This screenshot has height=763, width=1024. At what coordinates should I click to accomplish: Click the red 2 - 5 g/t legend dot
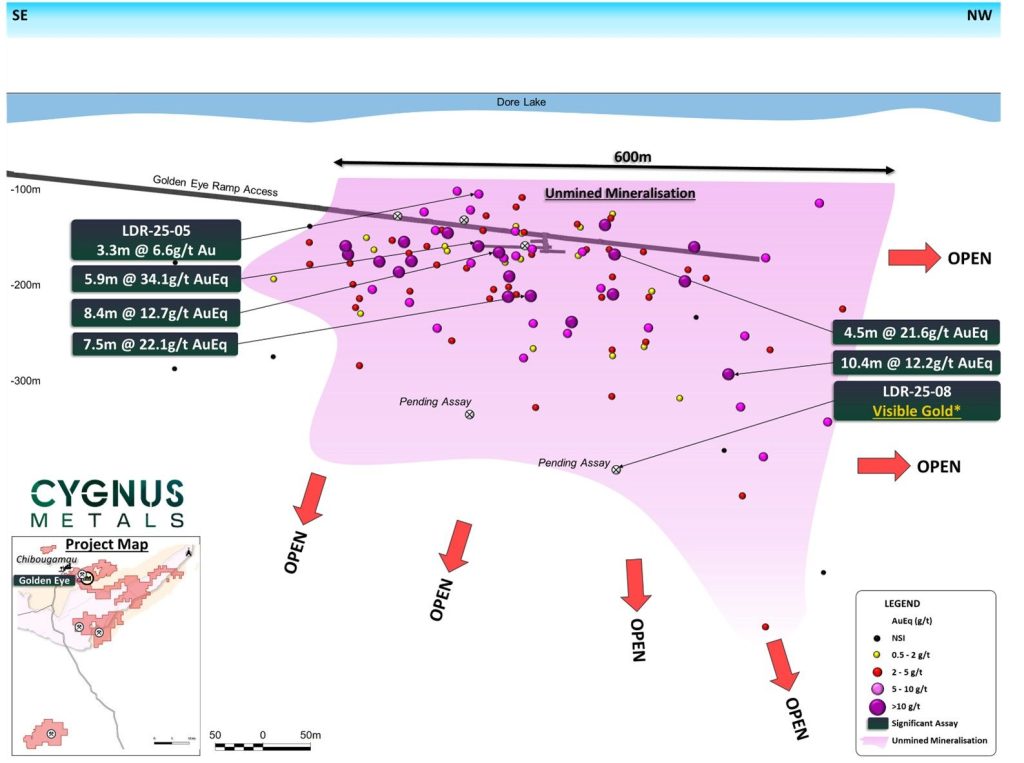tap(878, 670)
